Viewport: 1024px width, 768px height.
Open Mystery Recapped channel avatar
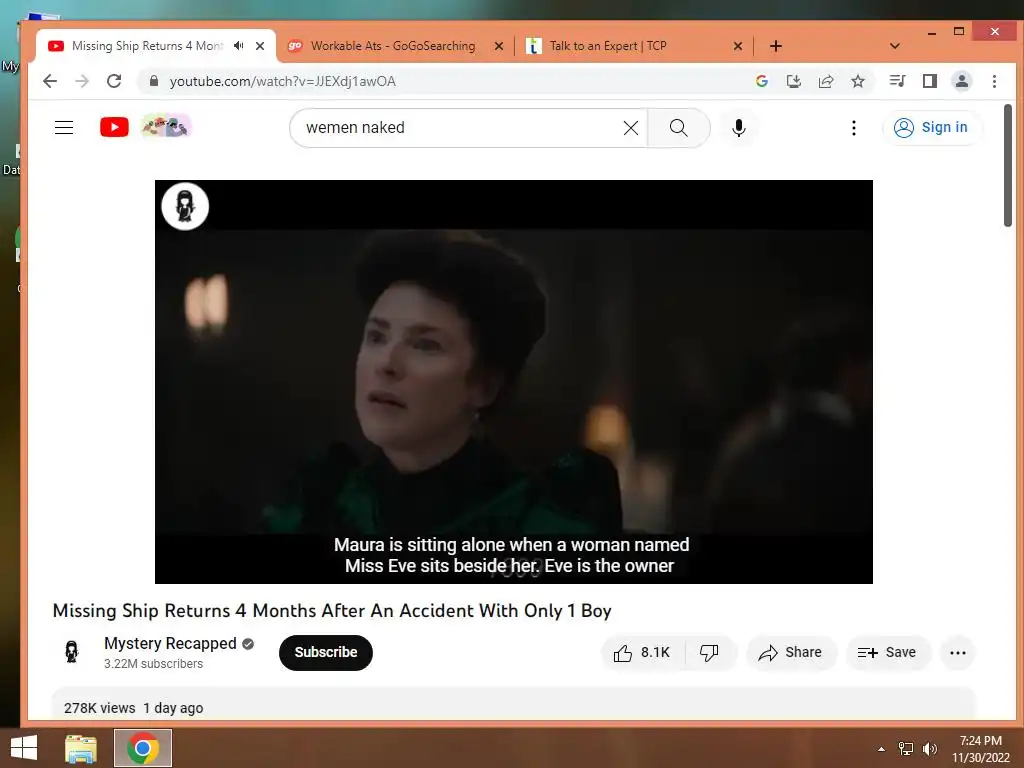pos(72,652)
